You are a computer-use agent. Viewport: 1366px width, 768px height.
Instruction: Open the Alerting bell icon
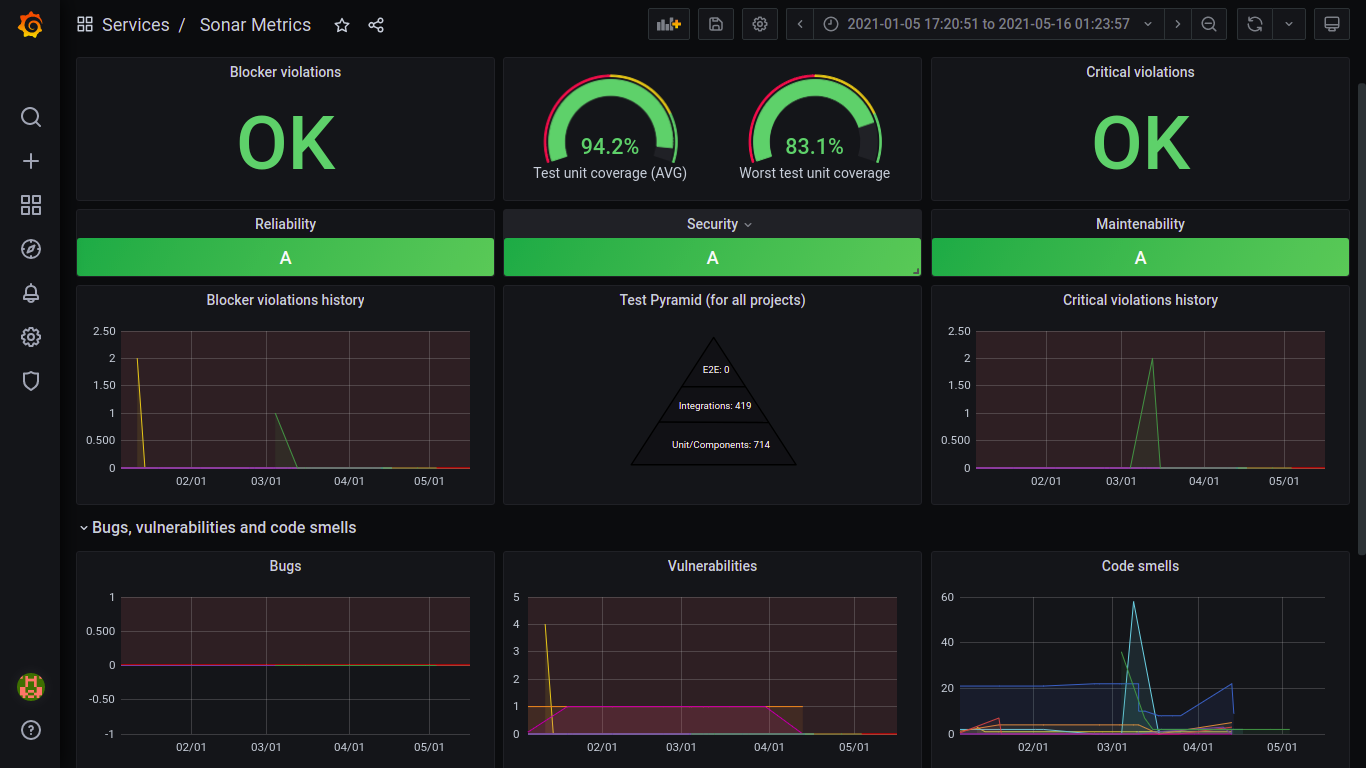[31, 293]
